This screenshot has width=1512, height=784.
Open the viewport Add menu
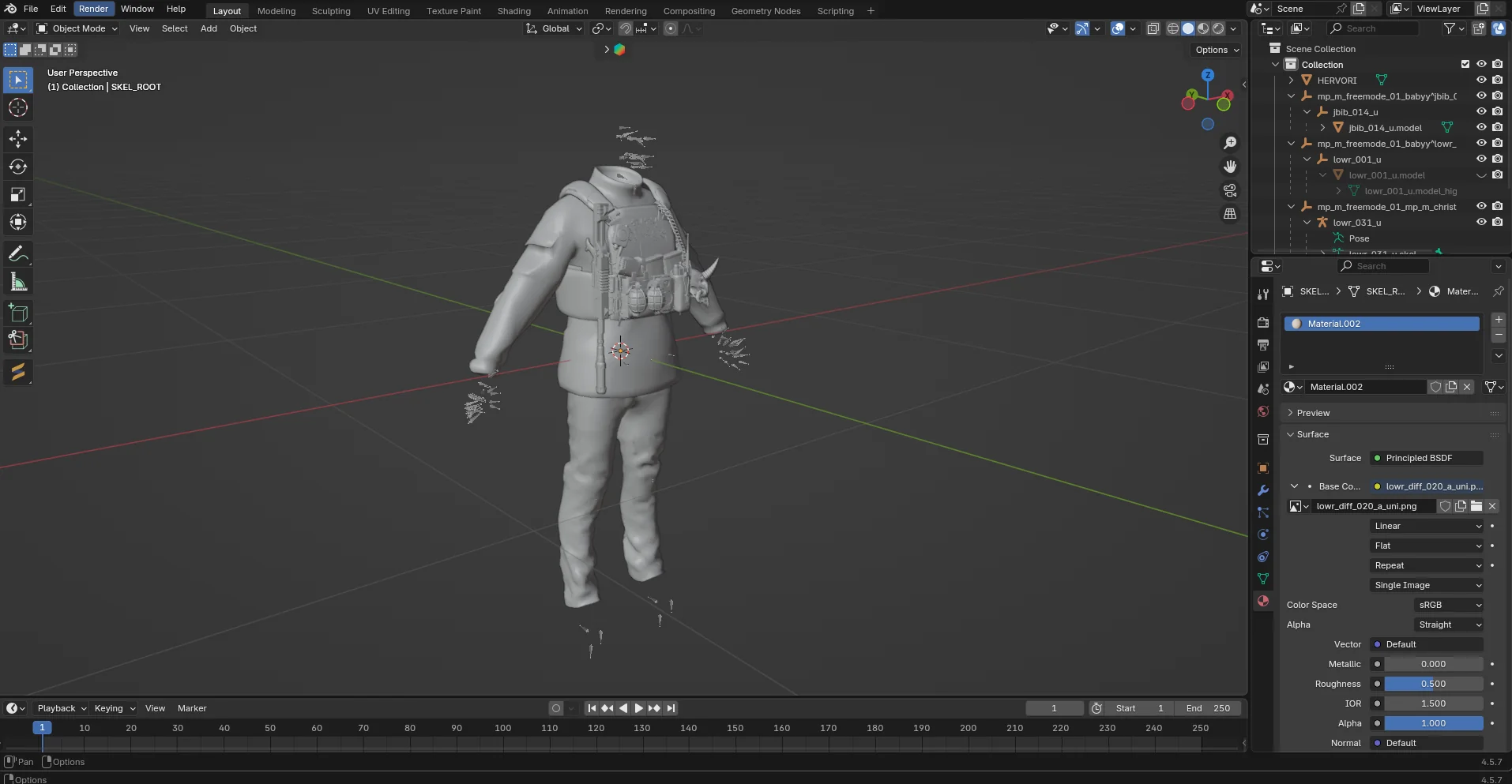pos(209,28)
